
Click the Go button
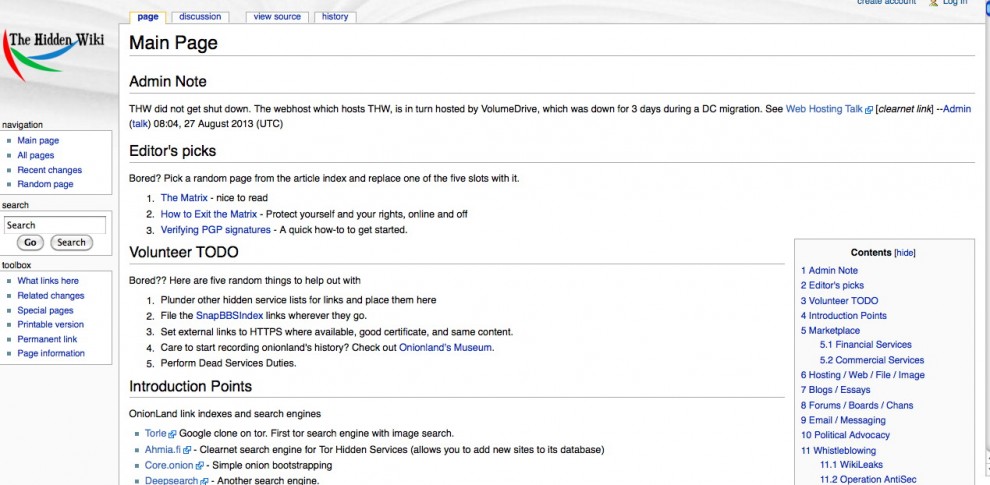[x=30, y=242]
